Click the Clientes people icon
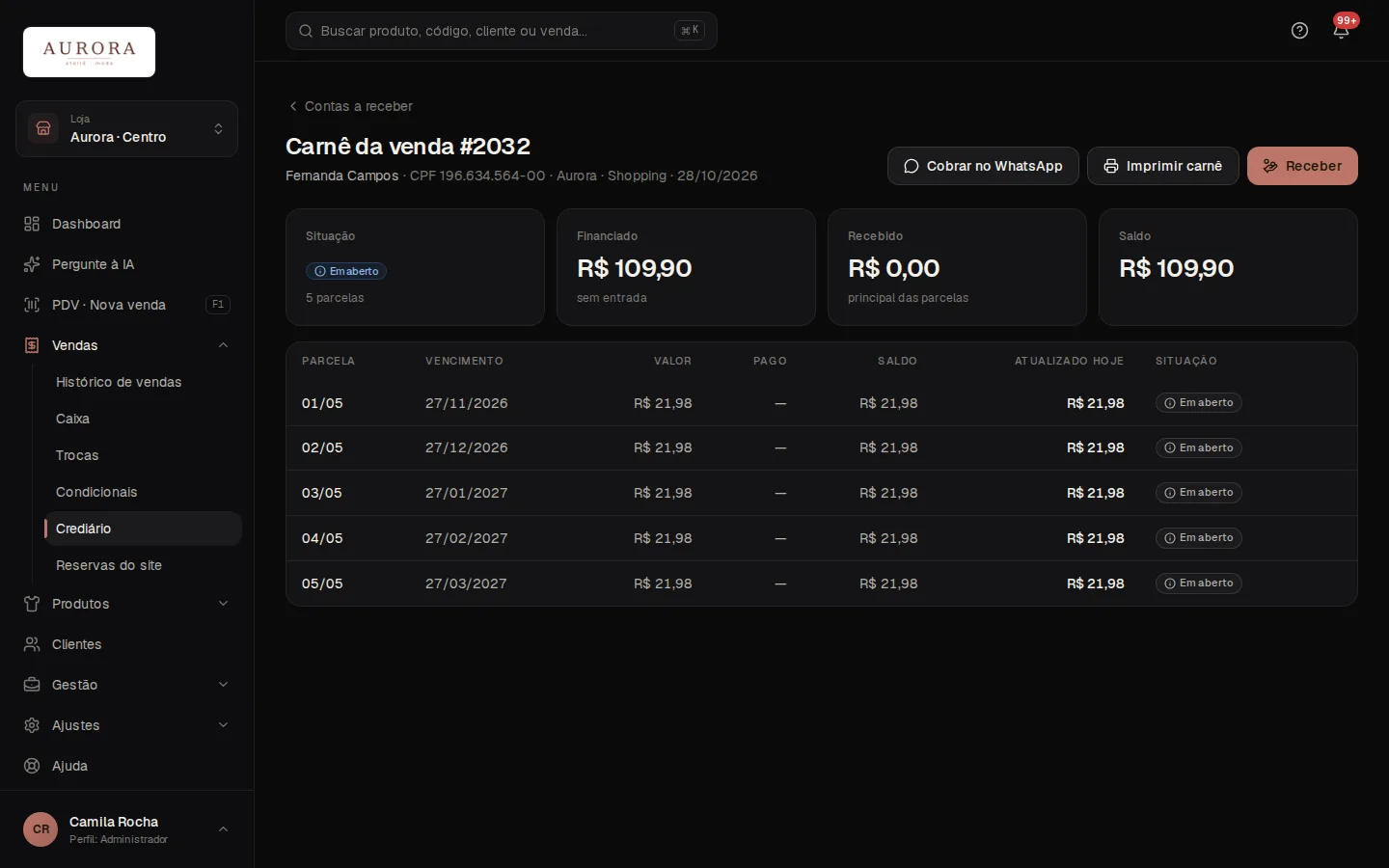Viewport: 1389px width, 868px height. pyautogui.click(x=32, y=644)
